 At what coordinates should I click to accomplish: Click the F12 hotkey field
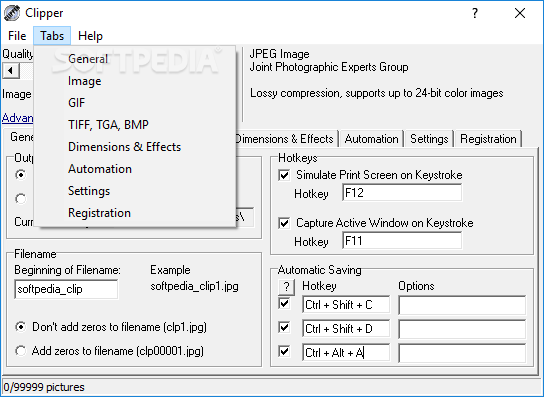(x=402, y=193)
